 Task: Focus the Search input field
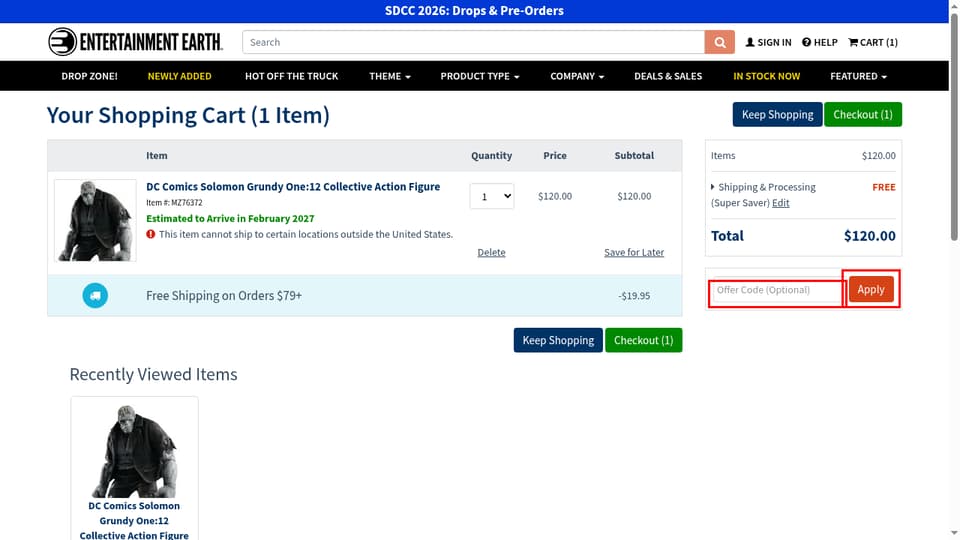(473, 42)
